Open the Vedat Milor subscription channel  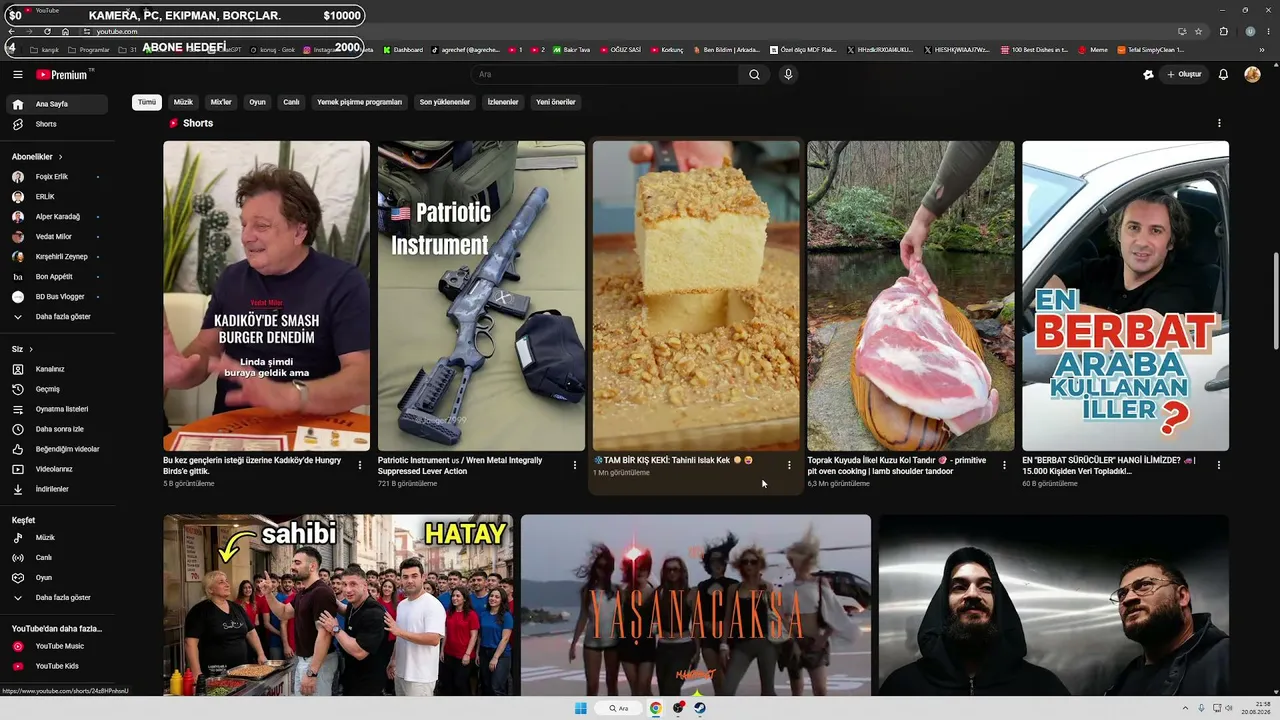coord(56,237)
